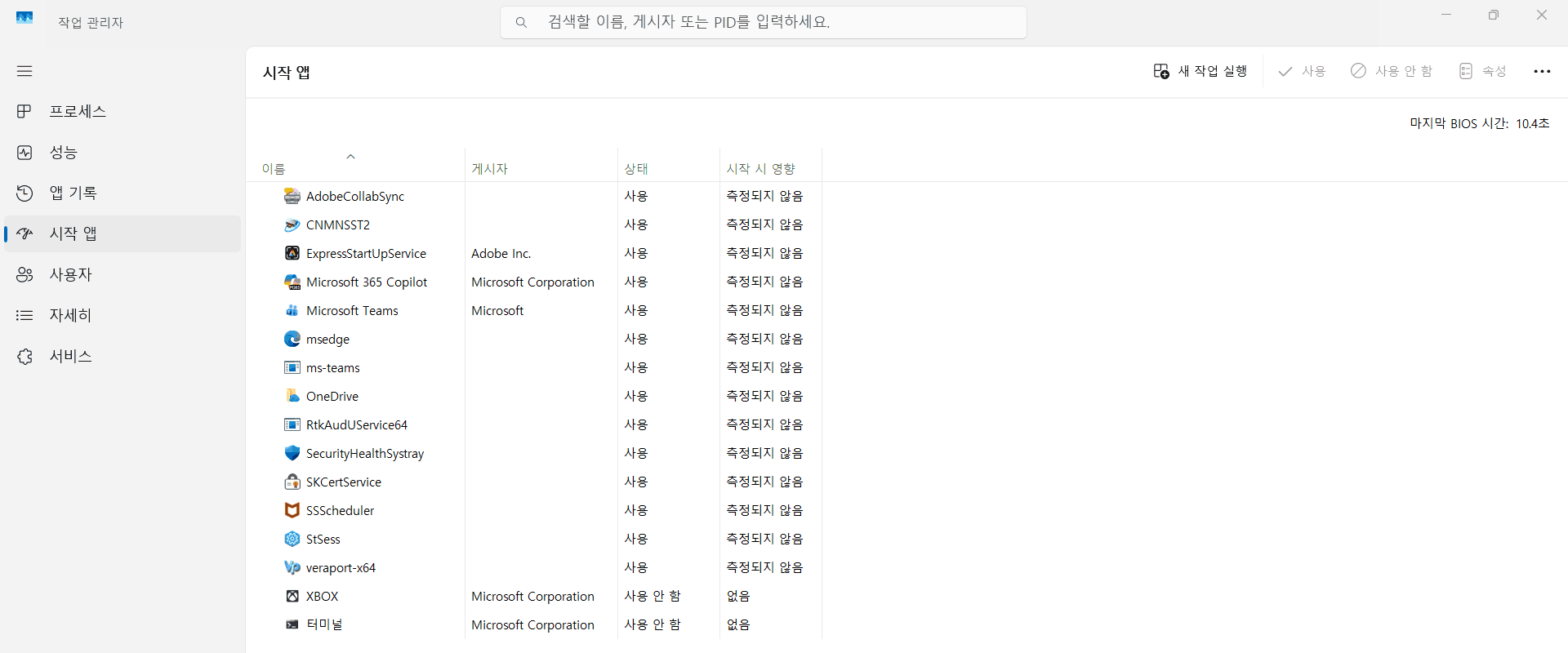
Task: Click the SecurityHealthSystray shield icon
Action: 292,453
